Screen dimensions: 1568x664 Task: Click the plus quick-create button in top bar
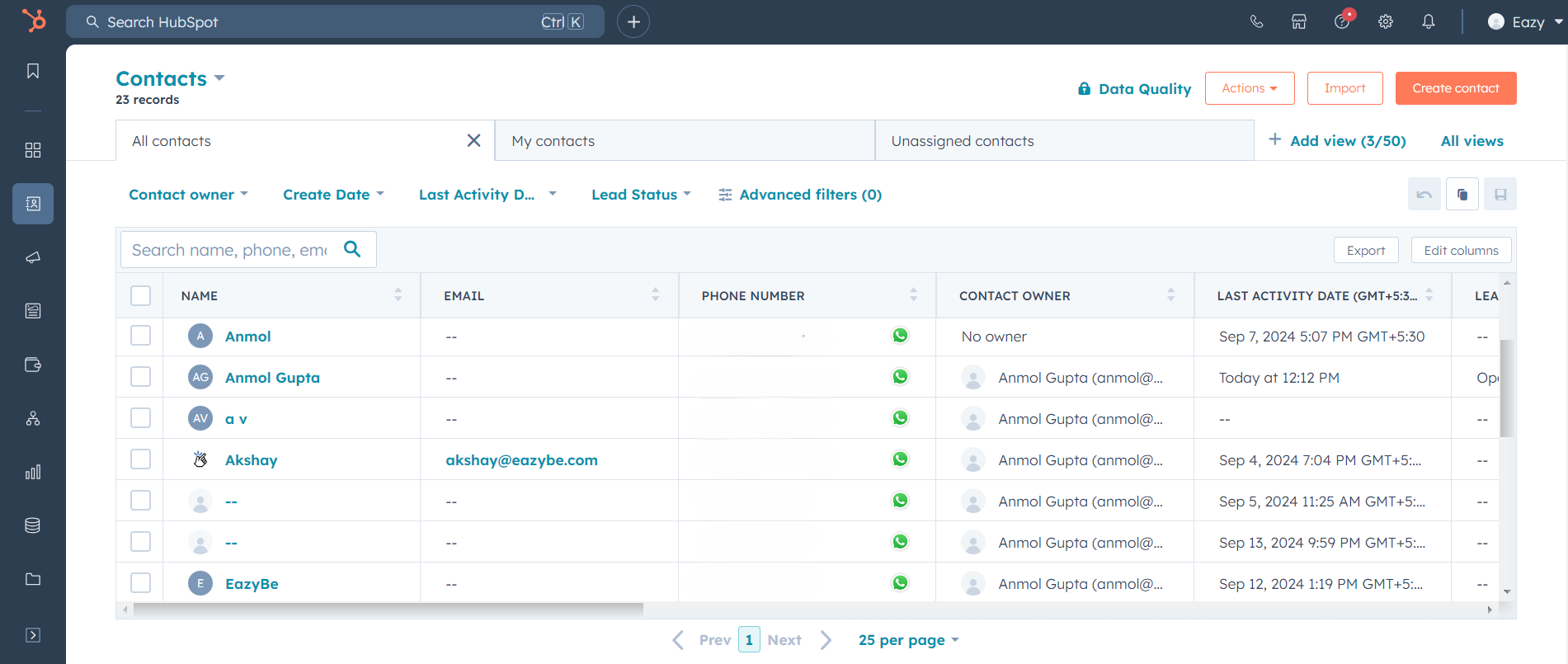[633, 22]
